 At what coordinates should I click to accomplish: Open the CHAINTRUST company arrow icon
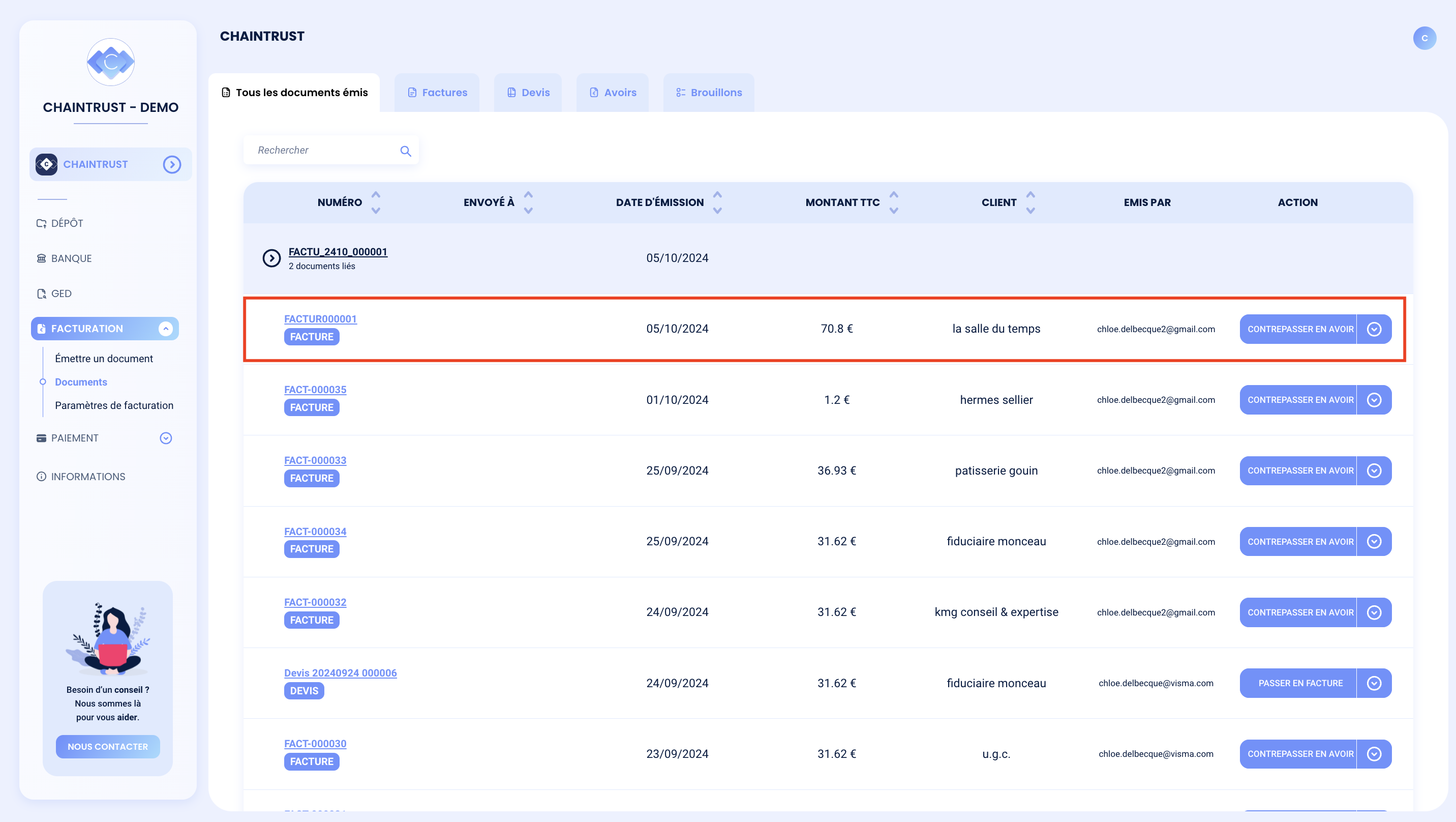click(x=172, y=165)
